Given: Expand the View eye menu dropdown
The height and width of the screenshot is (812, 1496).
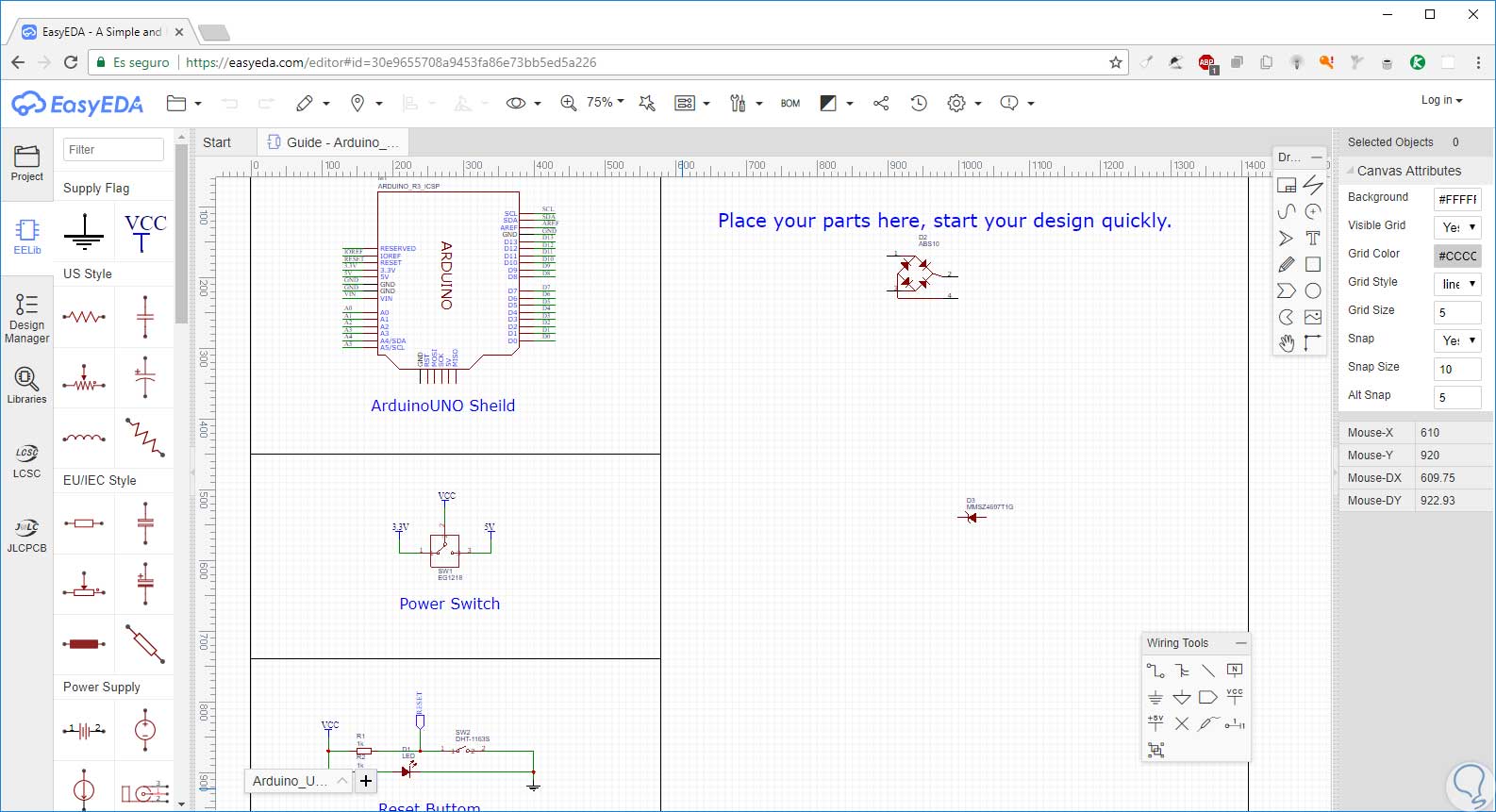Looking at the screenshot, I should (x=524, y=103).
